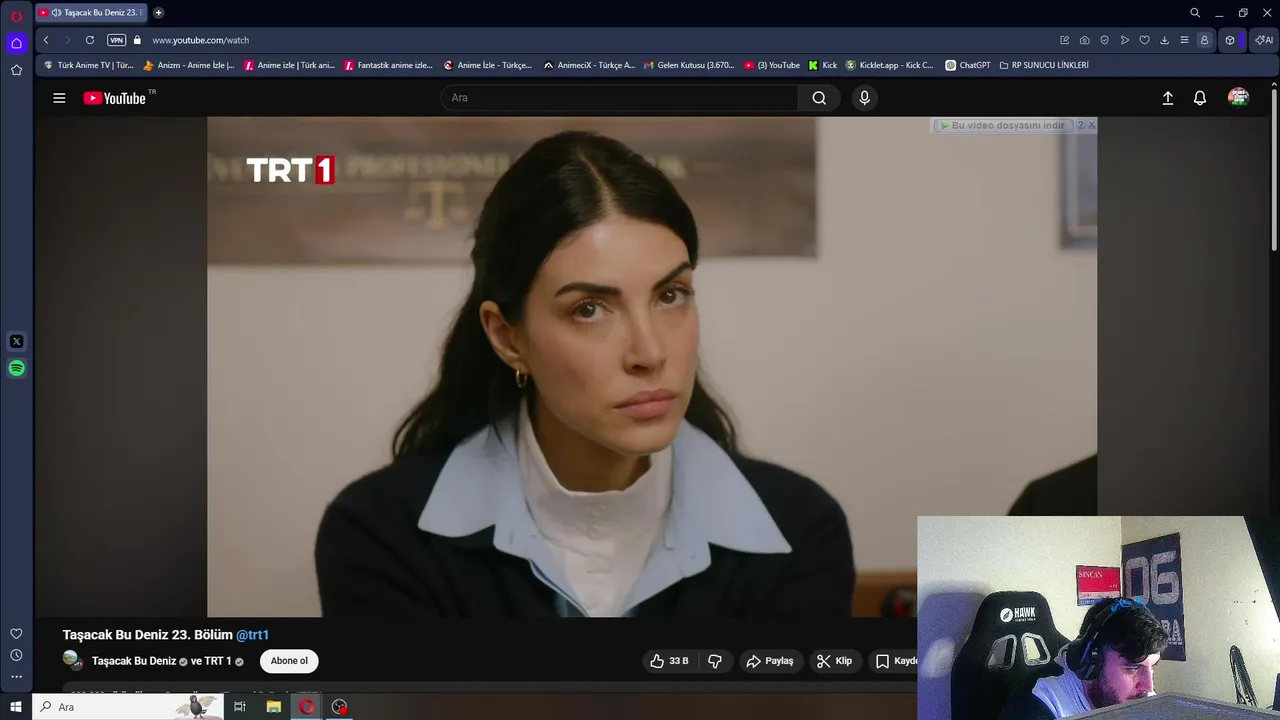The image size is (1280, 720).
Task: Open the sidebar three-dots setup menu
Action: tap(16, 677)
